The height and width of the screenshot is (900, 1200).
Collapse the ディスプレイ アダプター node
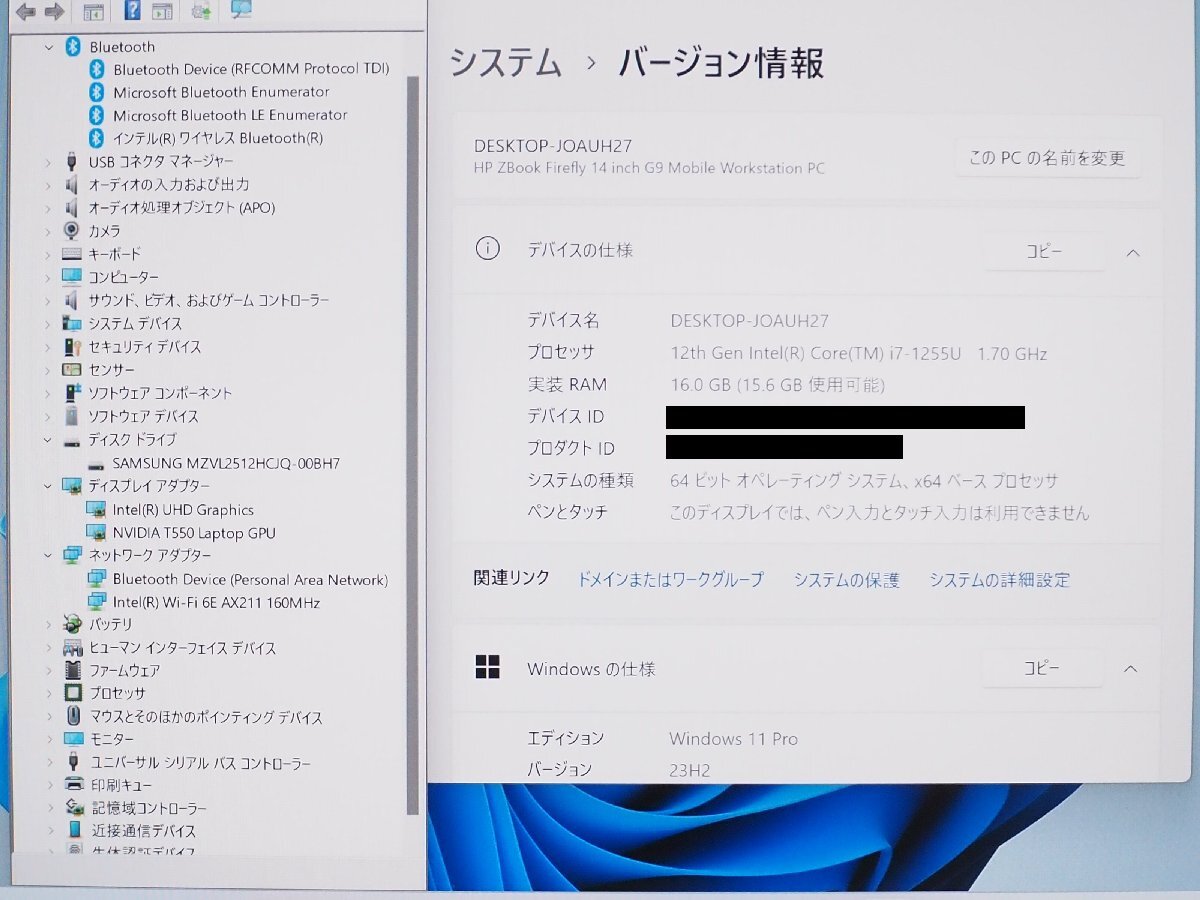48,485
